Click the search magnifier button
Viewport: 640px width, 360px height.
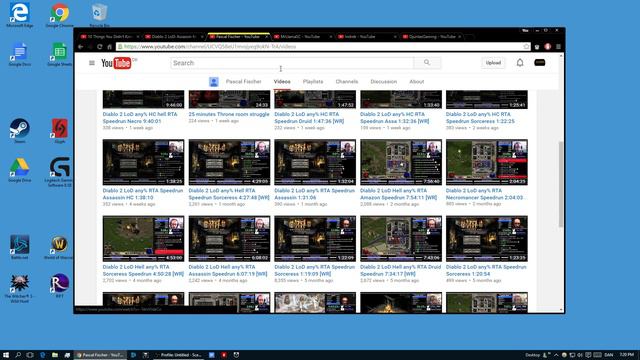(x=427, y=63)
